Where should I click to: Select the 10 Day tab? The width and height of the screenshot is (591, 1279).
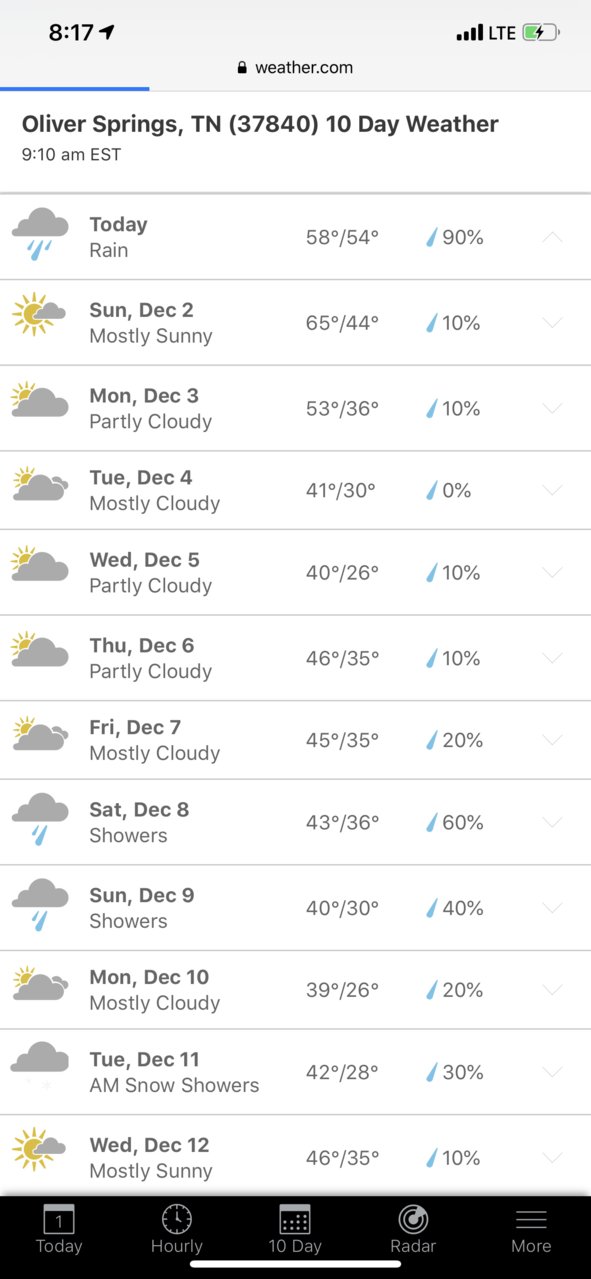tap(295, 1229)
